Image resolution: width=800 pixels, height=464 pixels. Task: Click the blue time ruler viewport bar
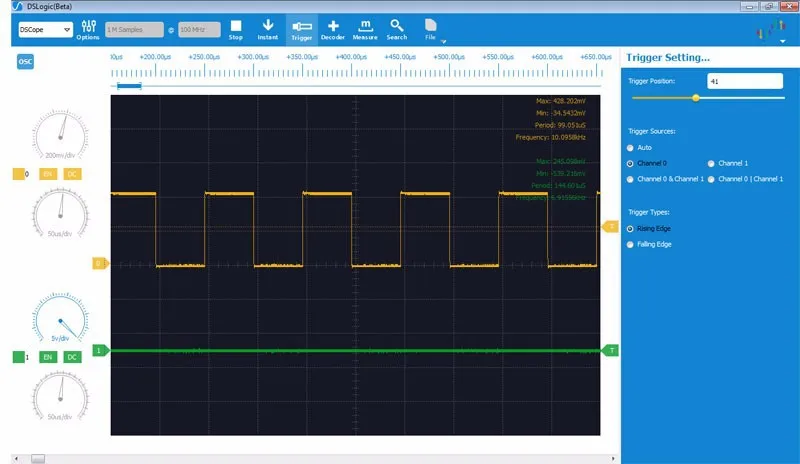tap(129, 86)
